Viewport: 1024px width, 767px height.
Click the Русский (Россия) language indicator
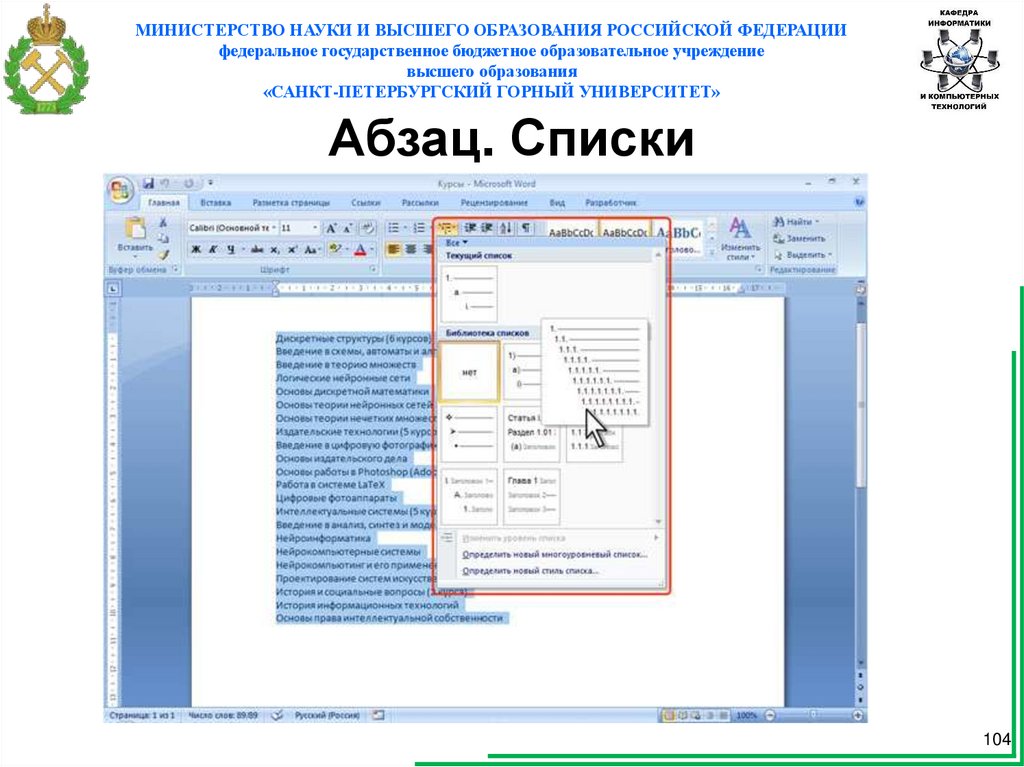(327, 715)
